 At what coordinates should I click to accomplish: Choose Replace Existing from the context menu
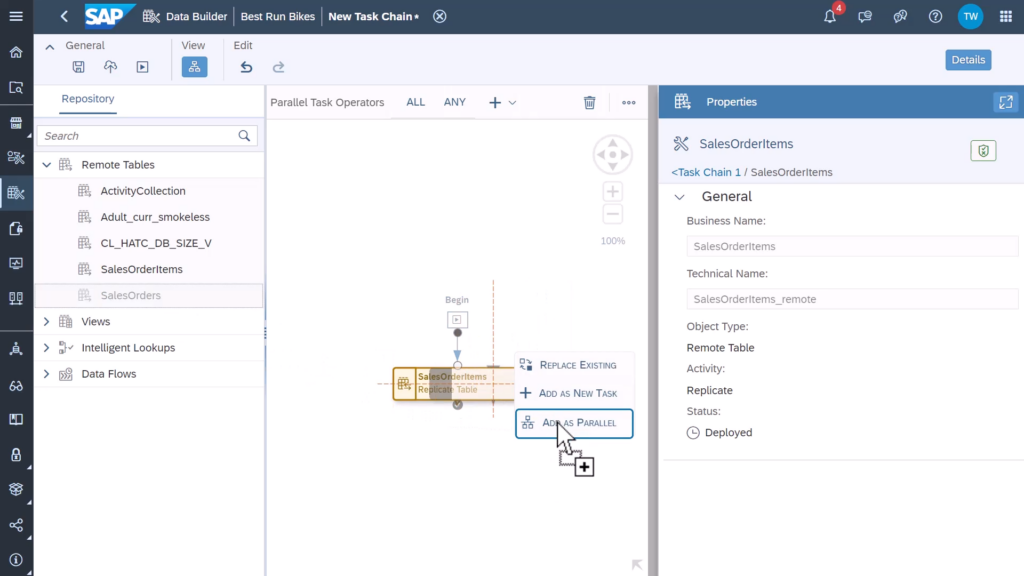[x=574, y=365]
